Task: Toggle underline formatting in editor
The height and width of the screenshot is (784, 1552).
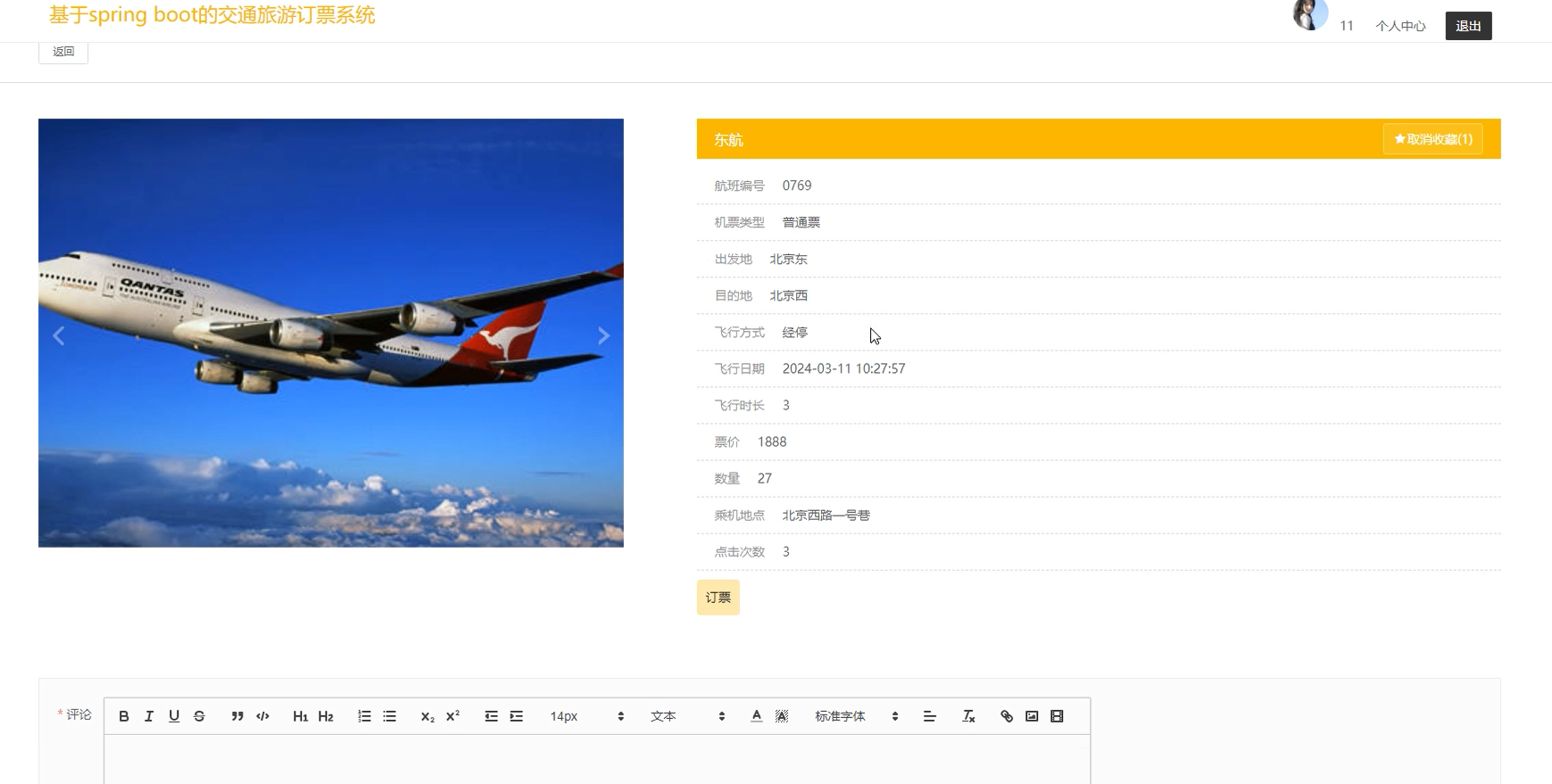Action: click(174, 716)
